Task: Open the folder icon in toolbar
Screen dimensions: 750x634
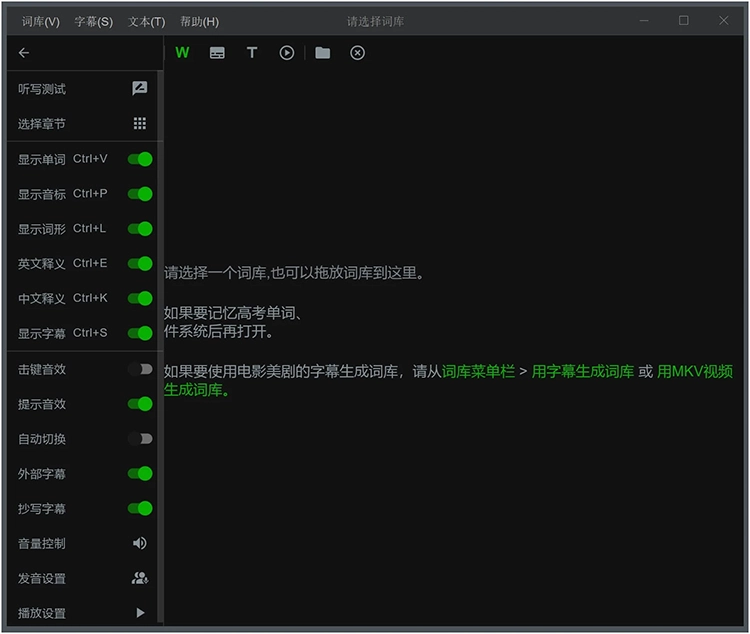Action: 322,53
